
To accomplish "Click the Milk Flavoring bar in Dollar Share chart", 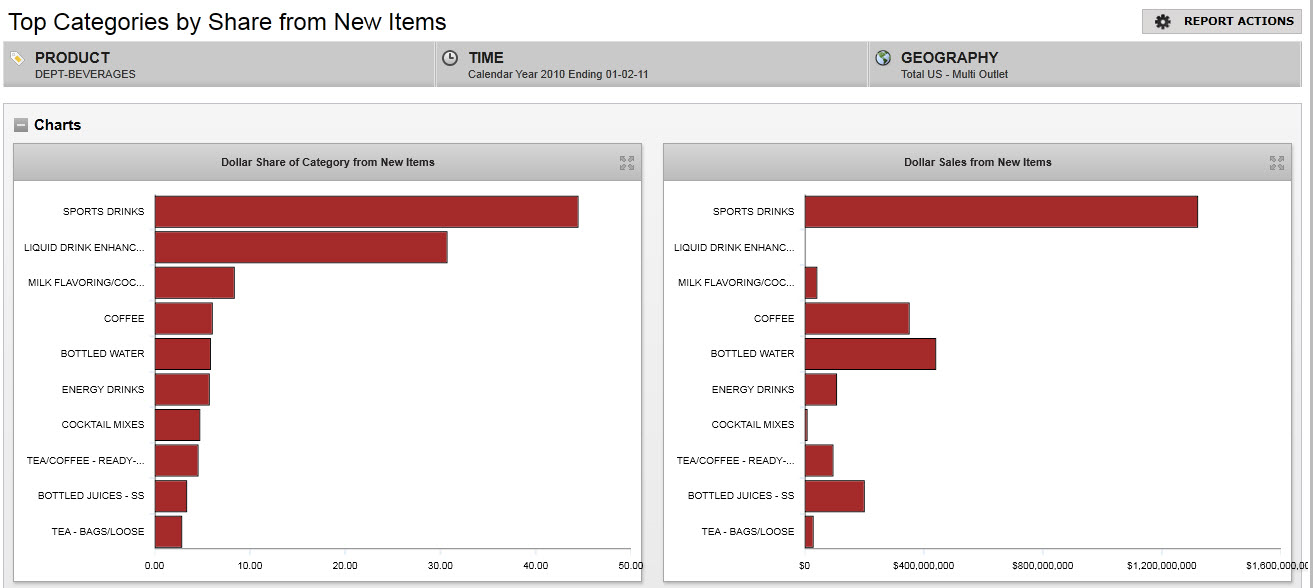I will click(x=194, y=283).
